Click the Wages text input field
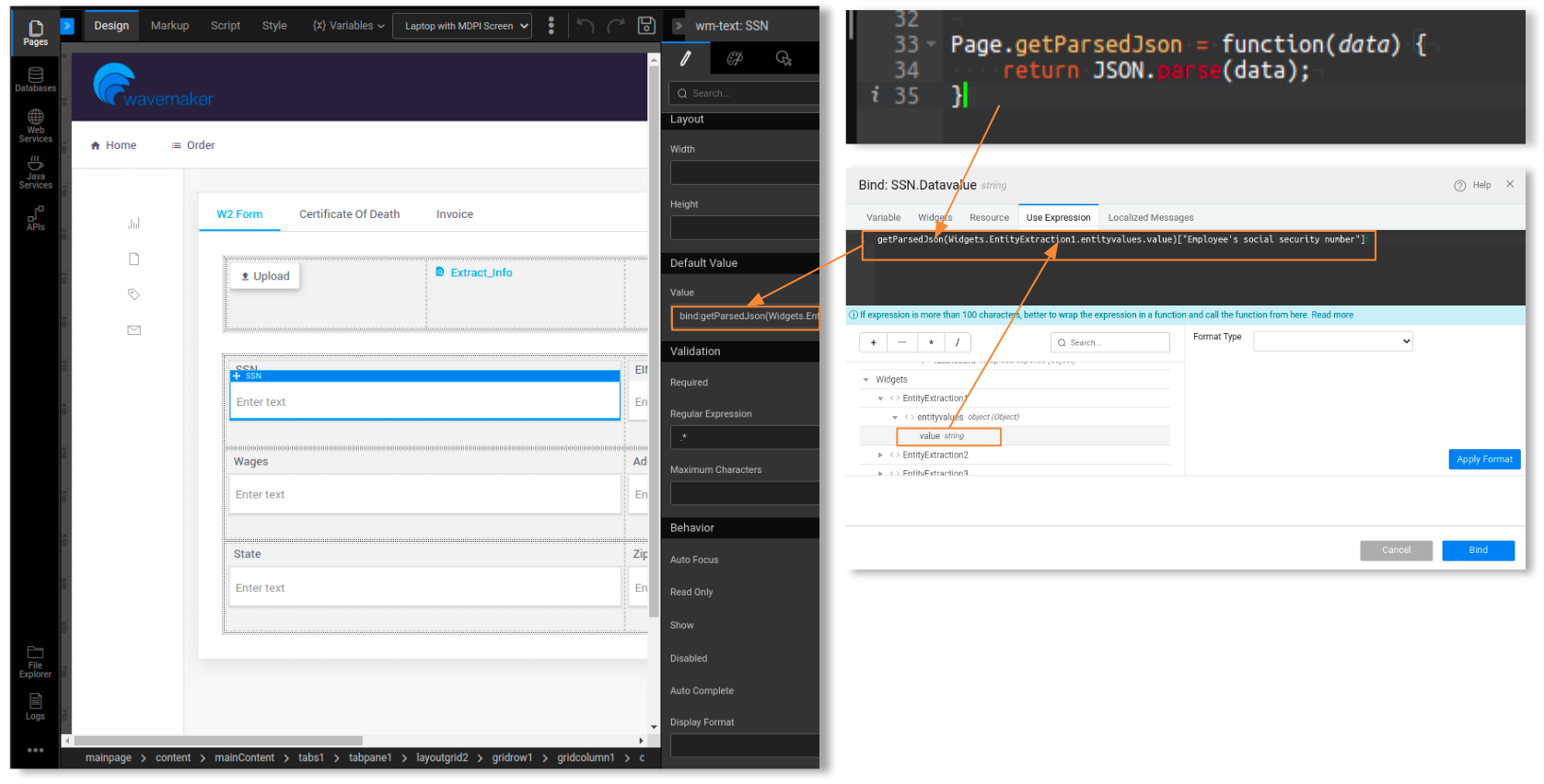This screenshot has height=784, width=1544. pyautogui.click(x=424, y=494)
